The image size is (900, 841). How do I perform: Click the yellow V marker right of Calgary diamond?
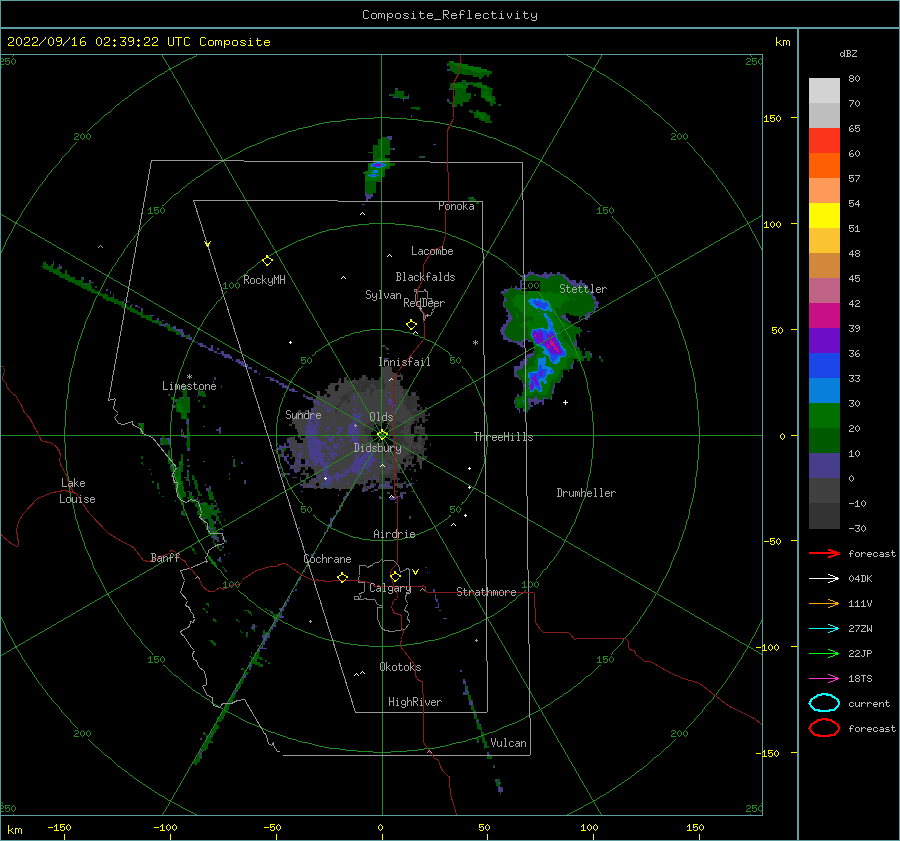pos(416,572)
